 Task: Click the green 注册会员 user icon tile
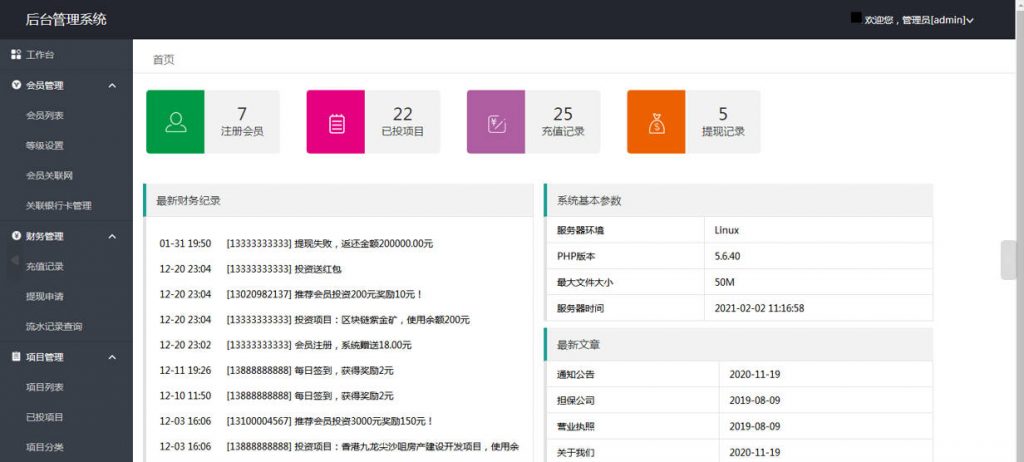(175, 122)
